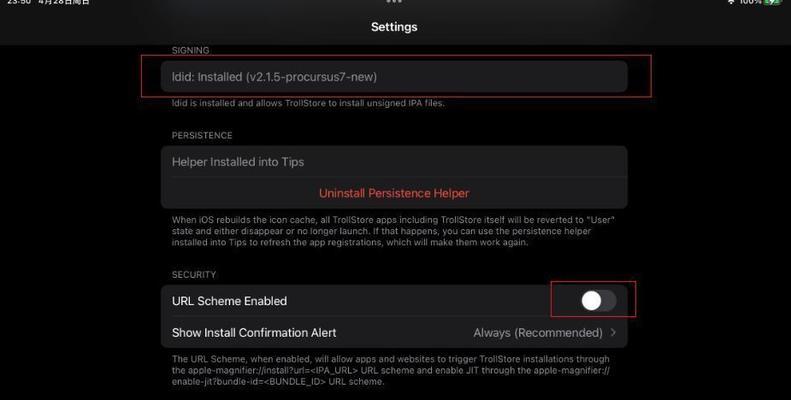Tap the status bar clock
This screenshot has width=791, height=400.
(19, 2)
